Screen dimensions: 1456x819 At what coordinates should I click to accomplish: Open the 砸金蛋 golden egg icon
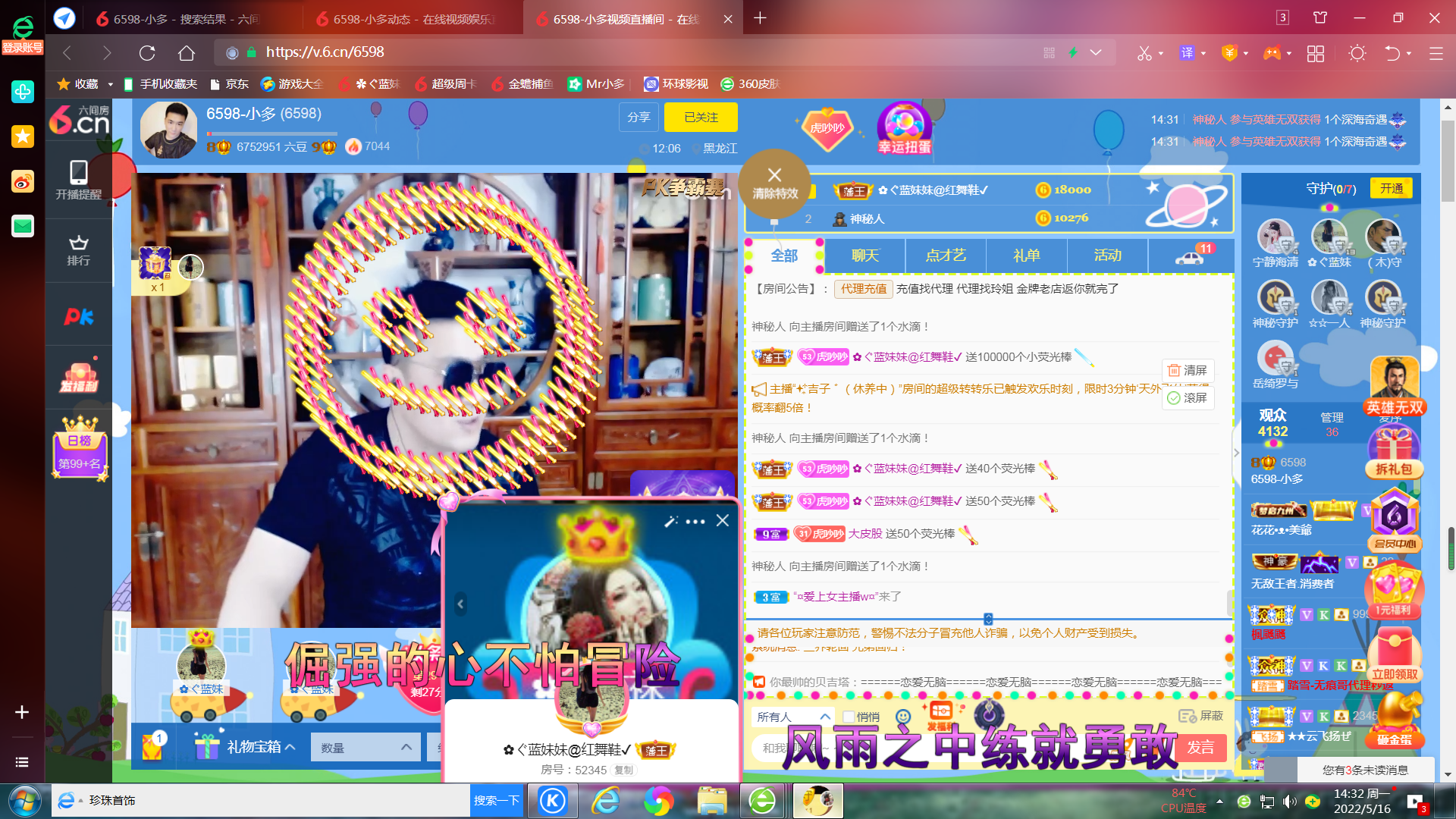coord(1395,720)
